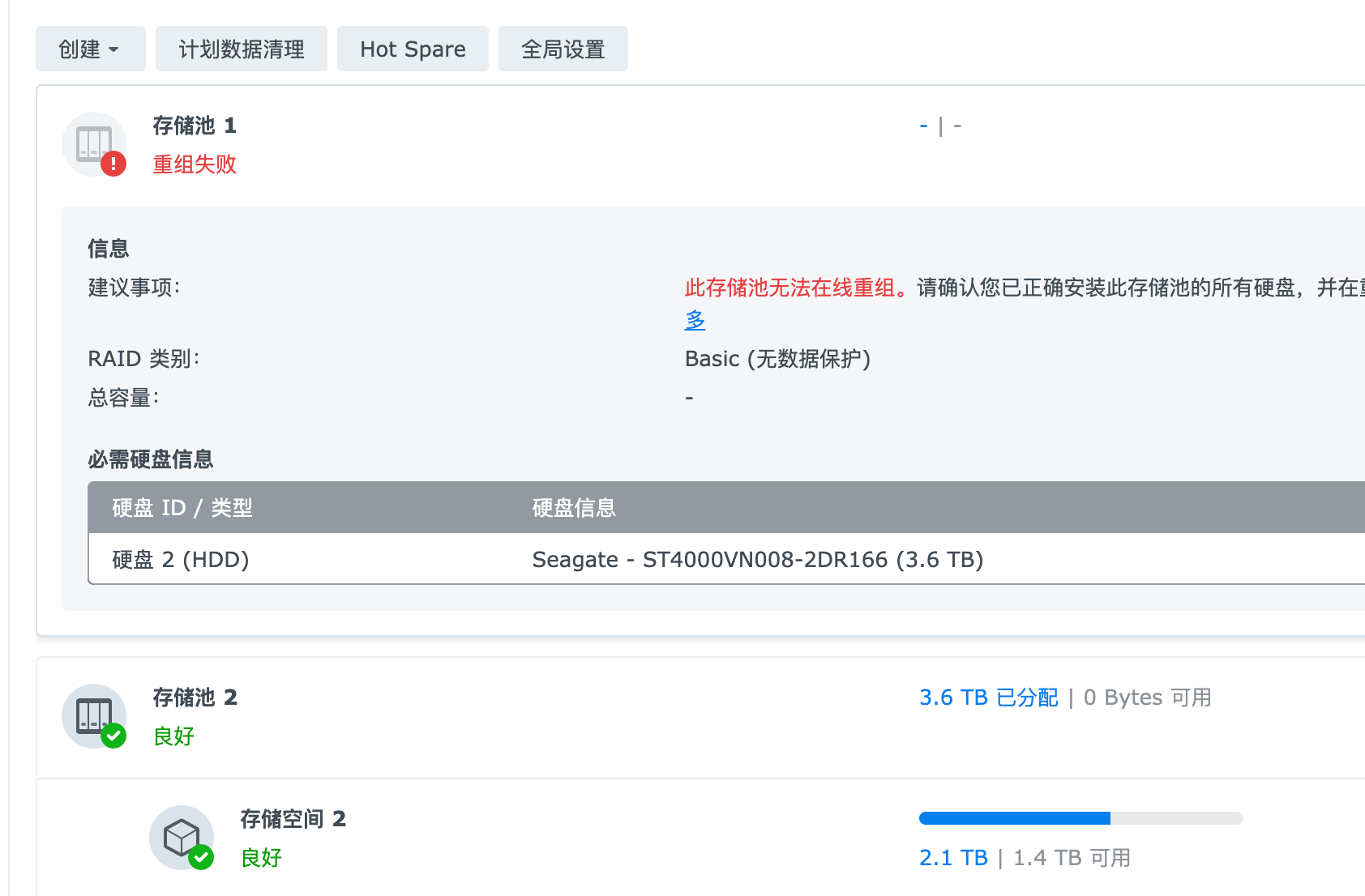Click the 重组失败 status text
Screen dimensions: 1365x896
coord(195,164)
